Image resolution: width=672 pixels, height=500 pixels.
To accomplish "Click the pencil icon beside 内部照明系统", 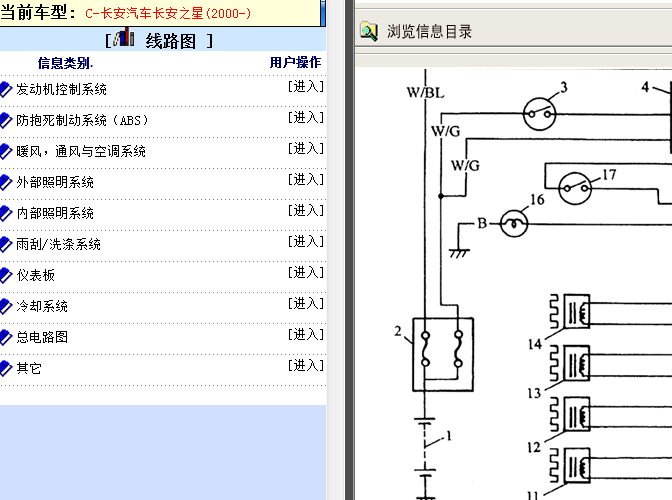I will [6, 213].
